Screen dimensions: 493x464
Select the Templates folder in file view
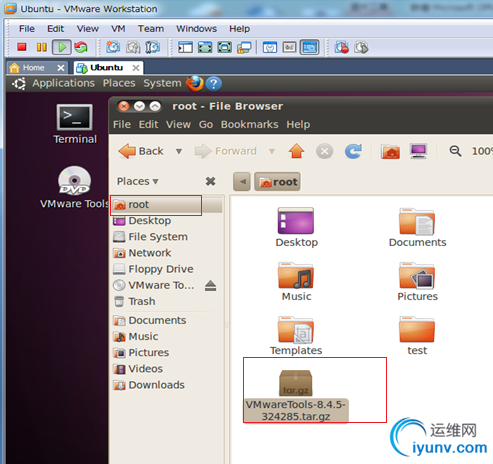[296, 336]
